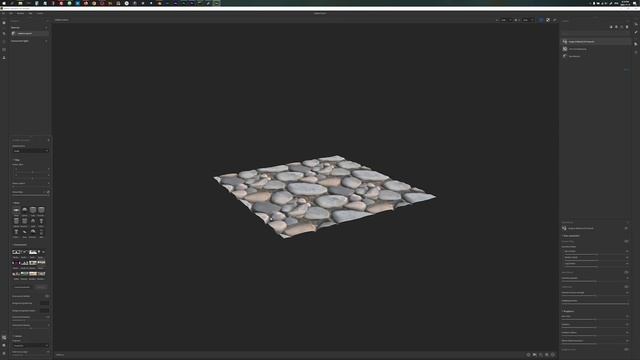The width and height of the screenshot is (640, 360).
Task: Select the Plane shape thumbnail in viewer settings
Action: point(16,210)
